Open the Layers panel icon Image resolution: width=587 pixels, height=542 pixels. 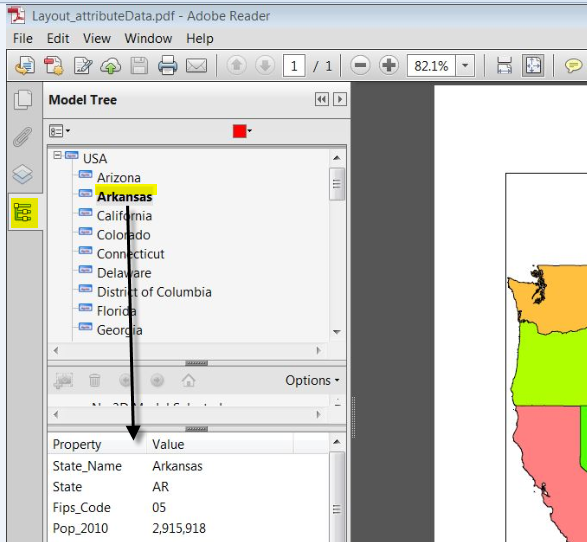23,174
